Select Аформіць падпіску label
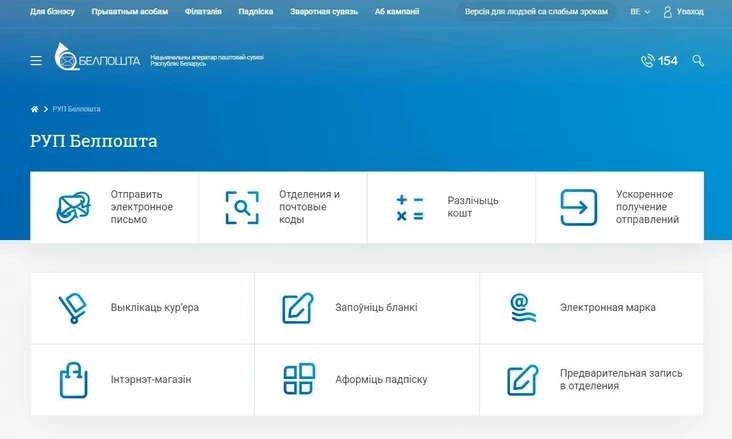Viewport: 732px width, 439px height. pyautogui.click(x=381, y=380)
